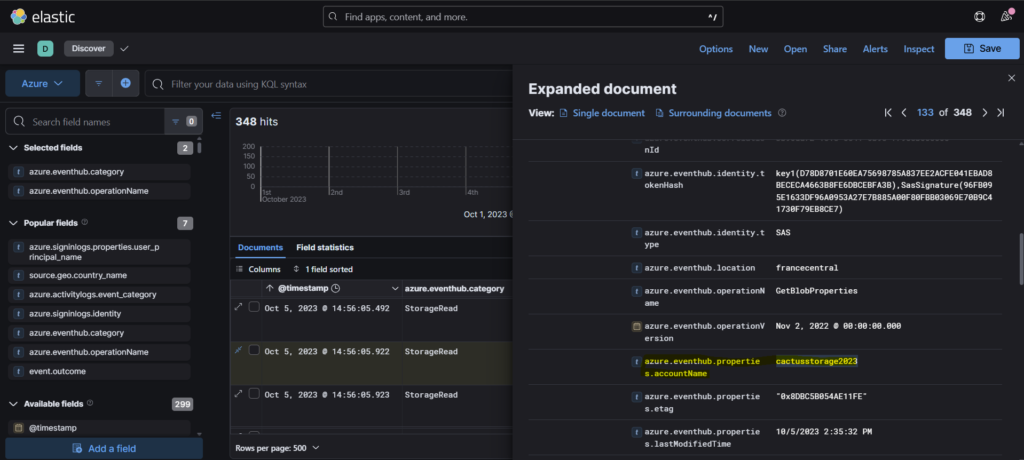Go to the next document arrow
The image size is (1024, 460).
click(985, 113)
